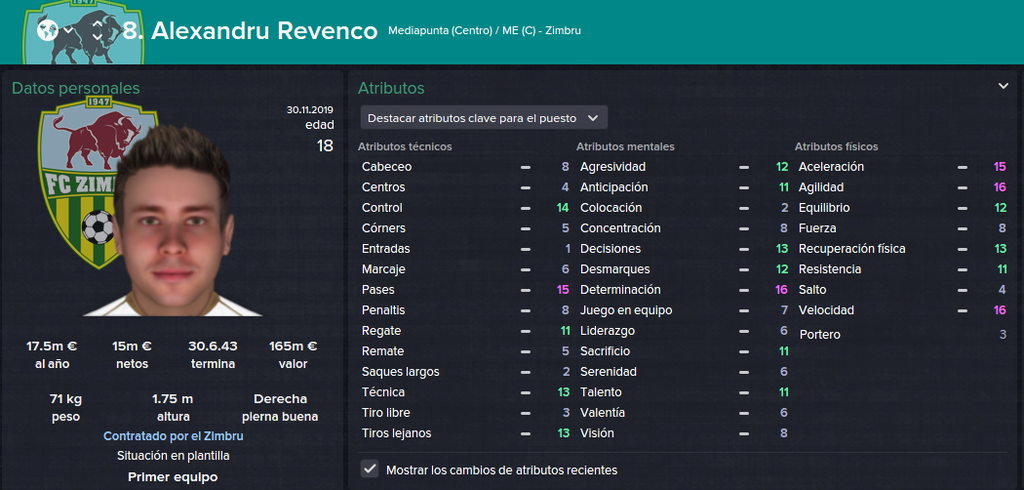
Task: Click the change indicator dash for Velocidad
Action: tap(962, 310)
